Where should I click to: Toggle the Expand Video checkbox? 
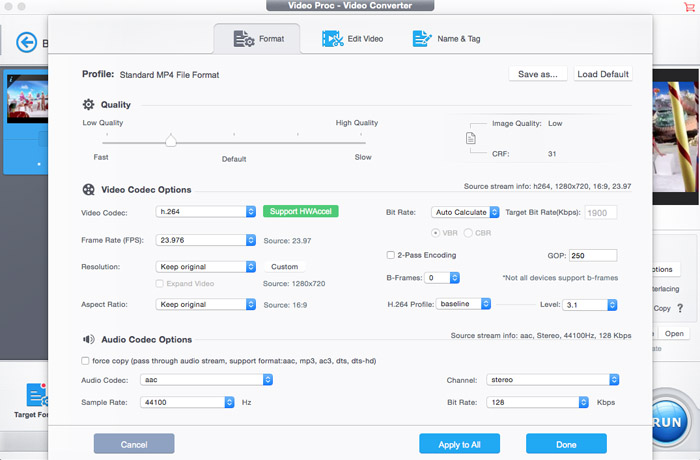coord(159,284)
